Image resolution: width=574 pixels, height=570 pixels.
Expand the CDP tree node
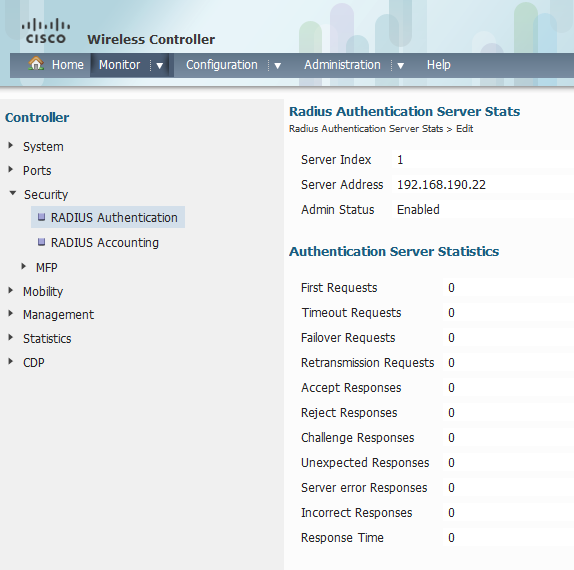11,362
